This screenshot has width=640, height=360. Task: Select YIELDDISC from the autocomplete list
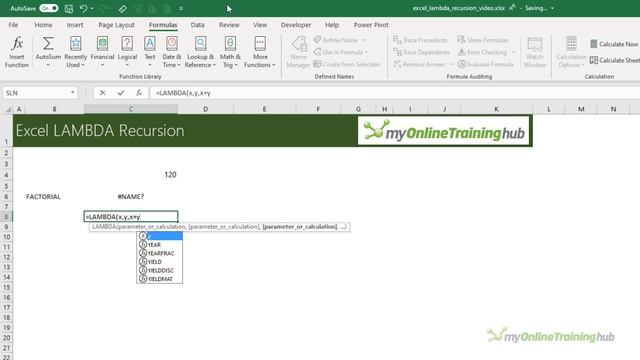[160, 270]
